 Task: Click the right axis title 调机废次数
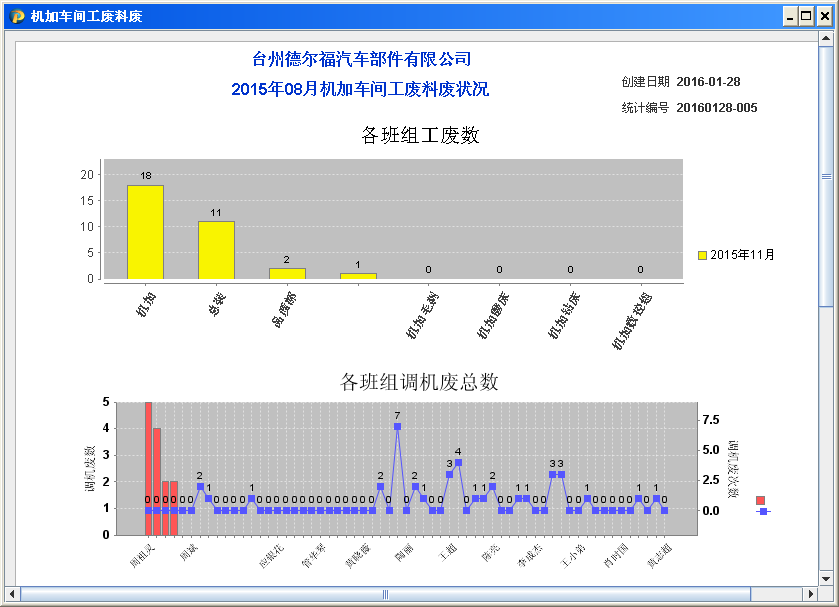click(x=733, y=469)
